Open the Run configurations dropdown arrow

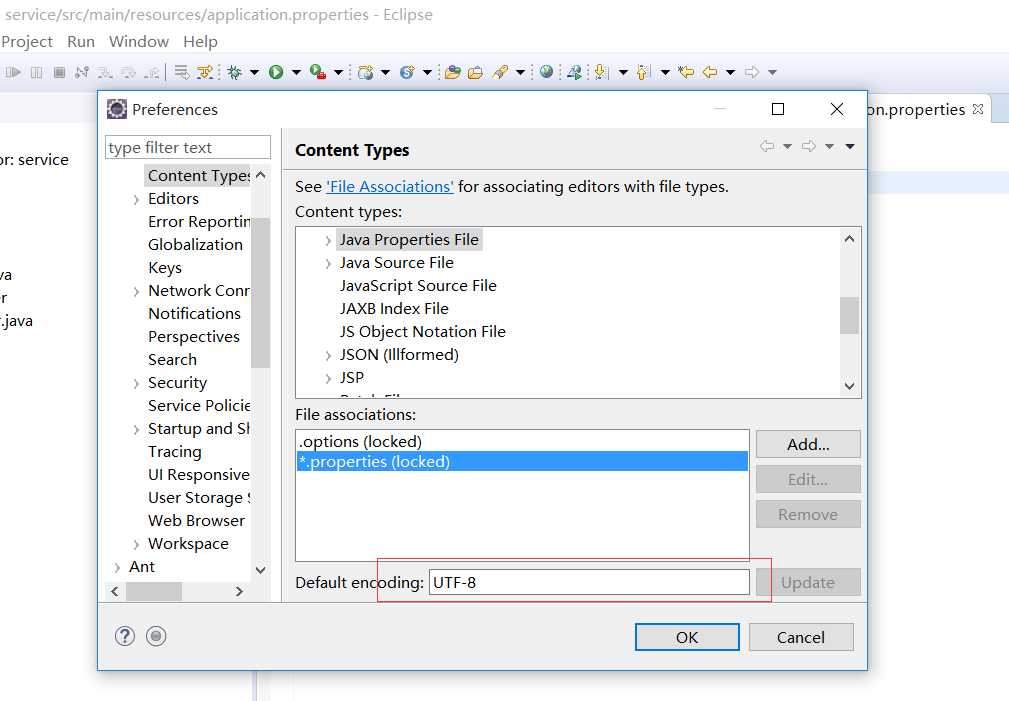tap(296, 72)
